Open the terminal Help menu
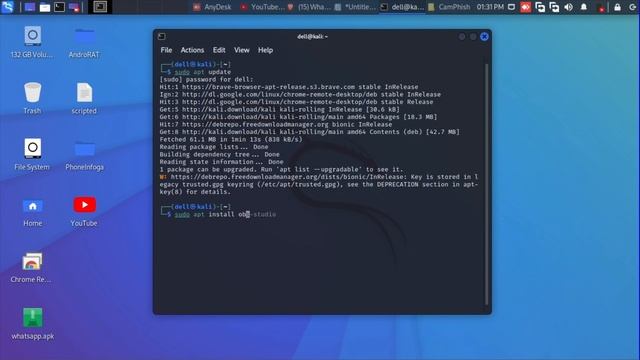Screen dimensions: 640x360 click(265, 50)
